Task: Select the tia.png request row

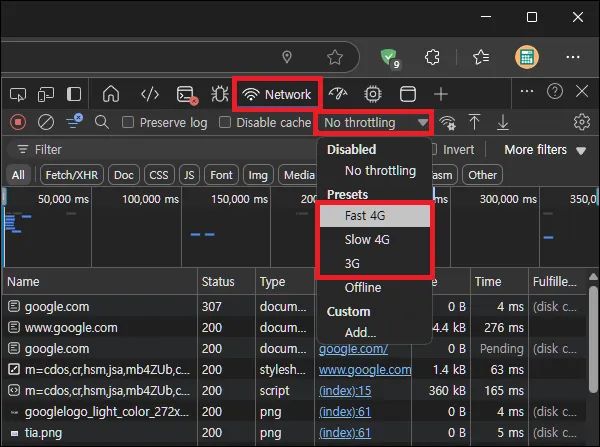Action: pyautogui.click(x=295, y=433)
